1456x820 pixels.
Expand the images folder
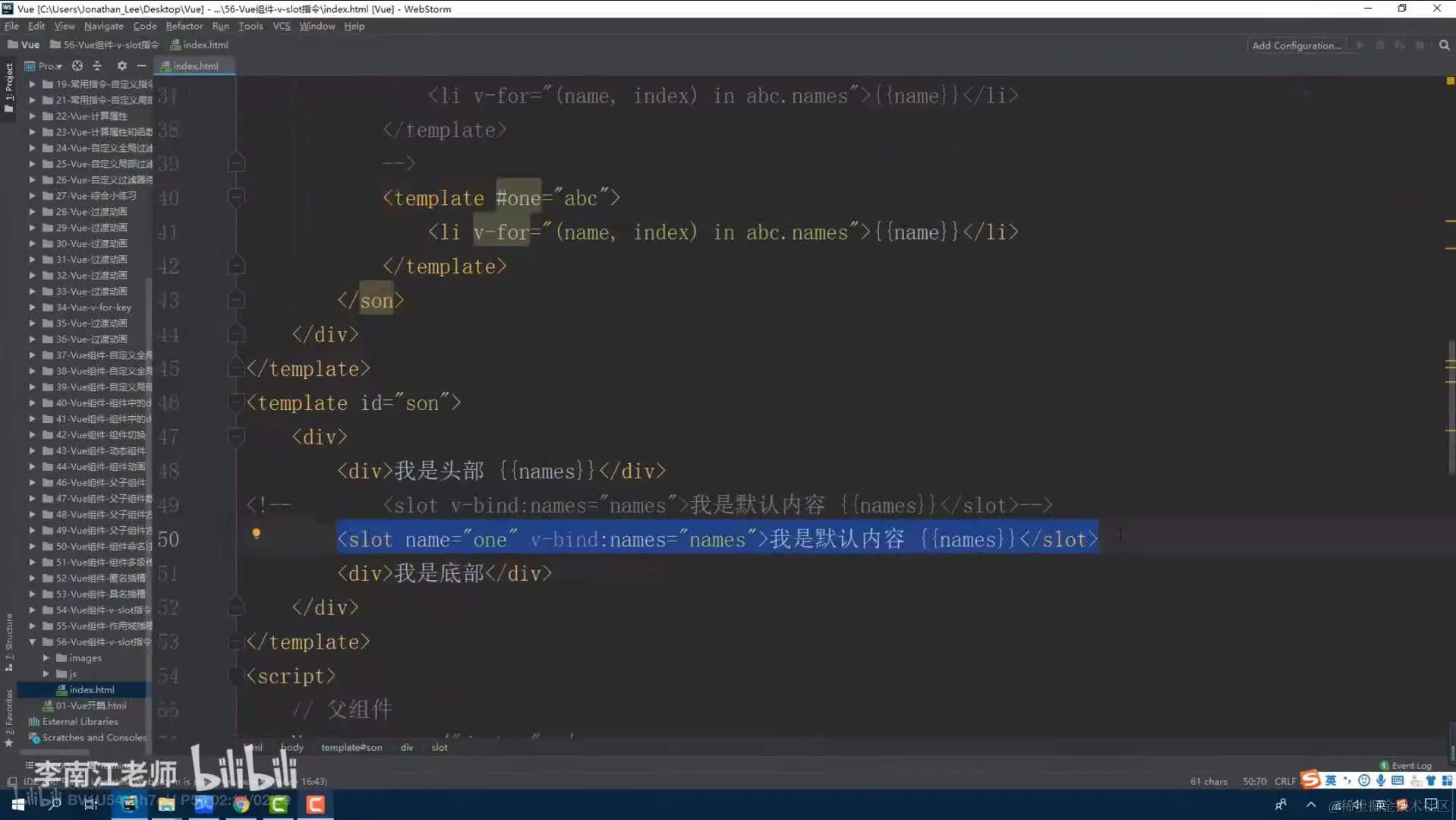click(x=46, y=658)
